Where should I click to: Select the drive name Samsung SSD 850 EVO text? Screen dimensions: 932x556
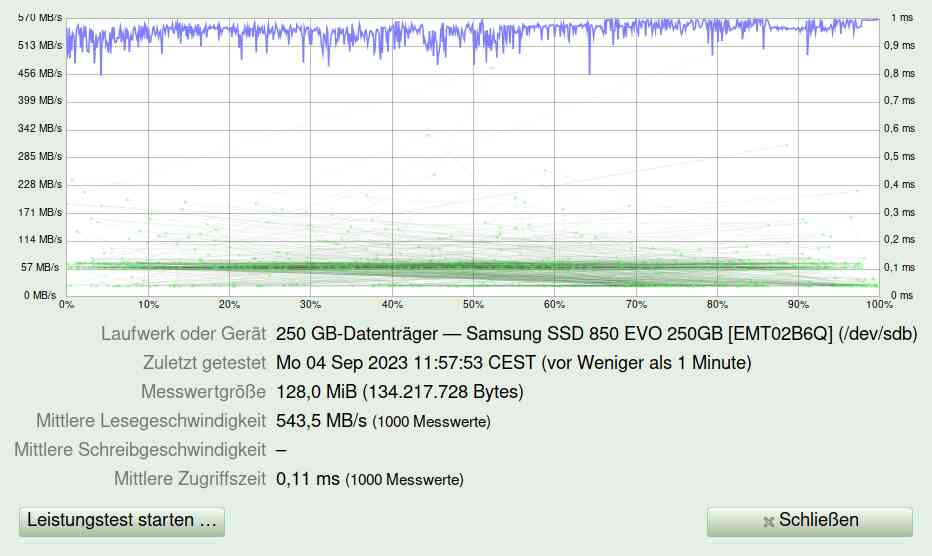(597, 334)
